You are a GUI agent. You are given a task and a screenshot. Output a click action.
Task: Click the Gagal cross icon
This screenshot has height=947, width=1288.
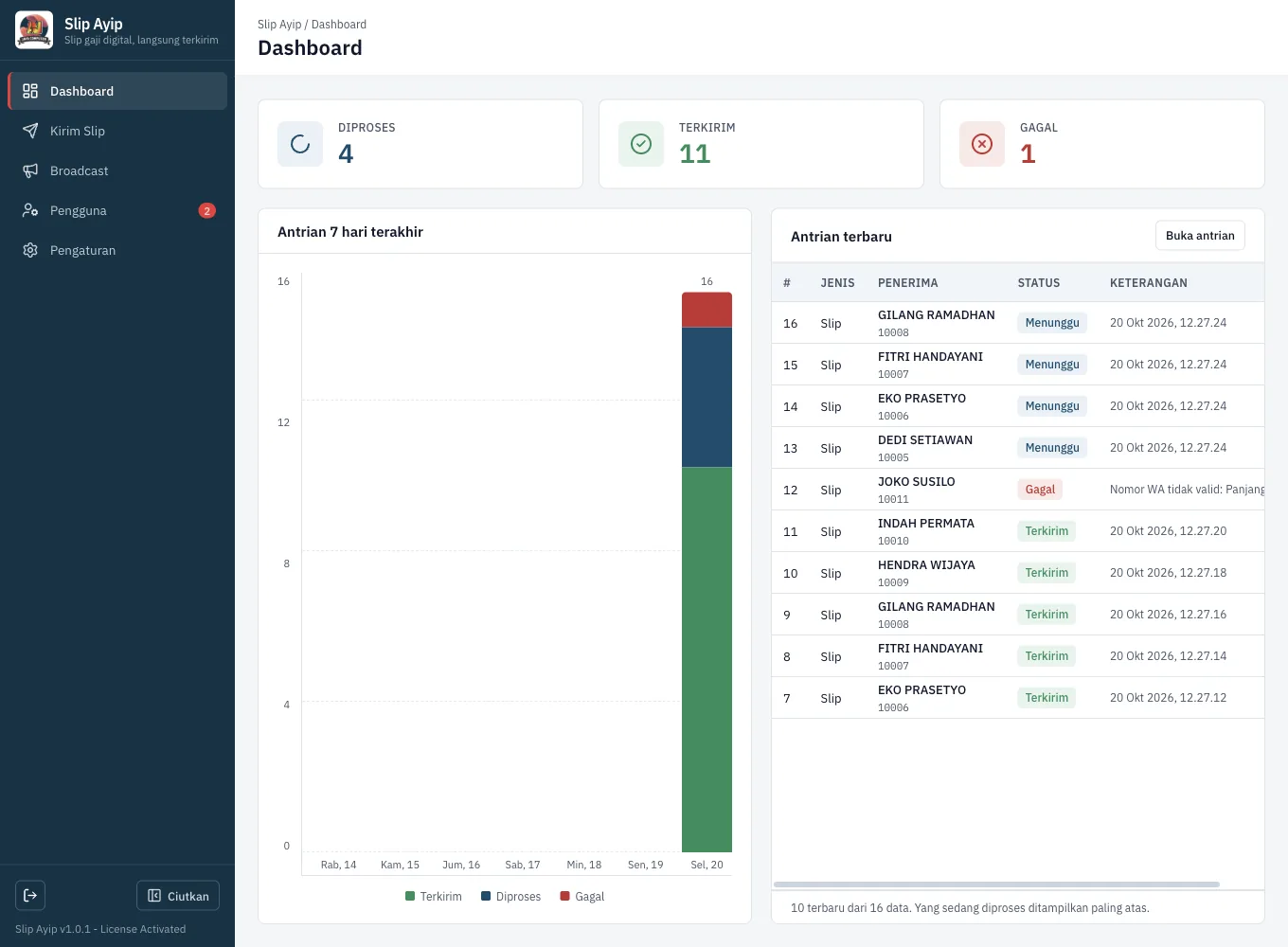click(x=982, y=144)
